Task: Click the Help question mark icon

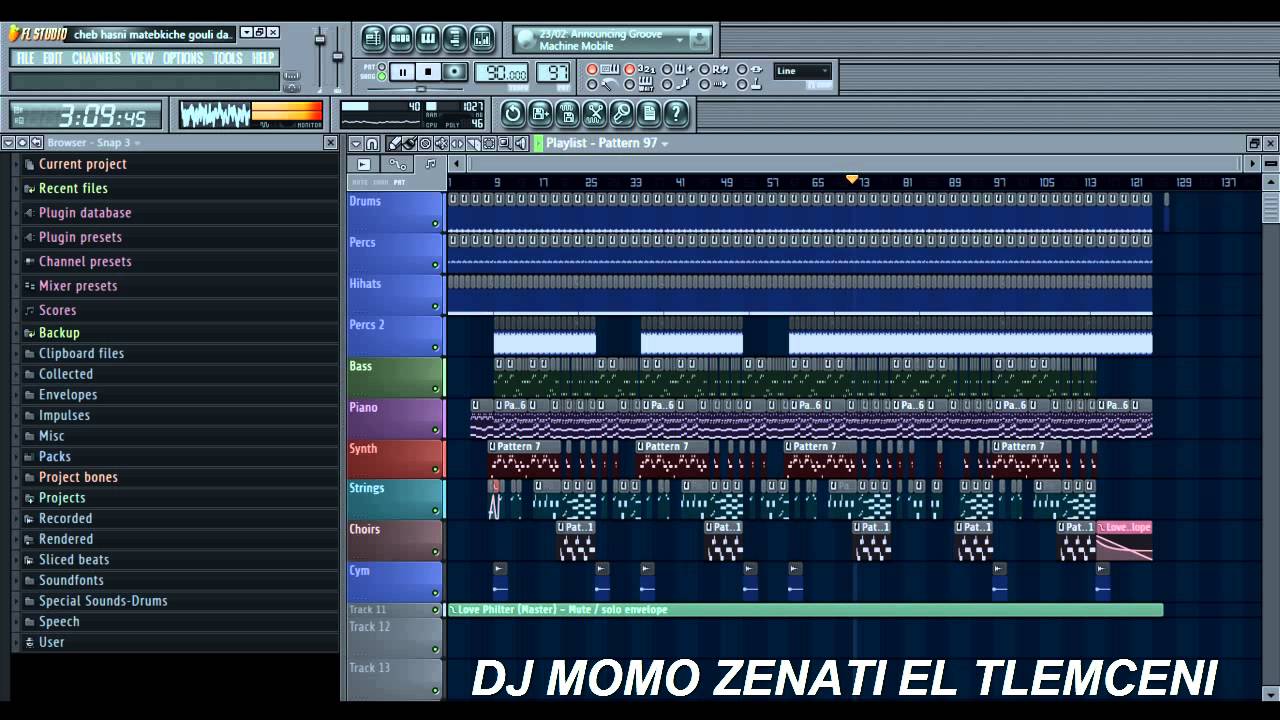Action: point(676,113)
